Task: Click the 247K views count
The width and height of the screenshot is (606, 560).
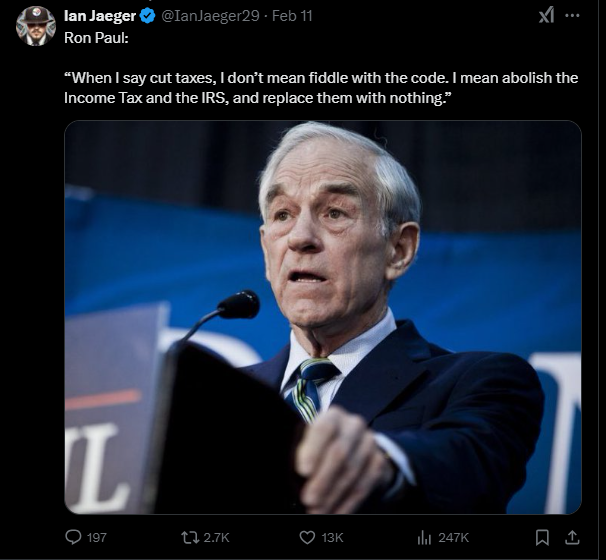Action: coord(451,538)
